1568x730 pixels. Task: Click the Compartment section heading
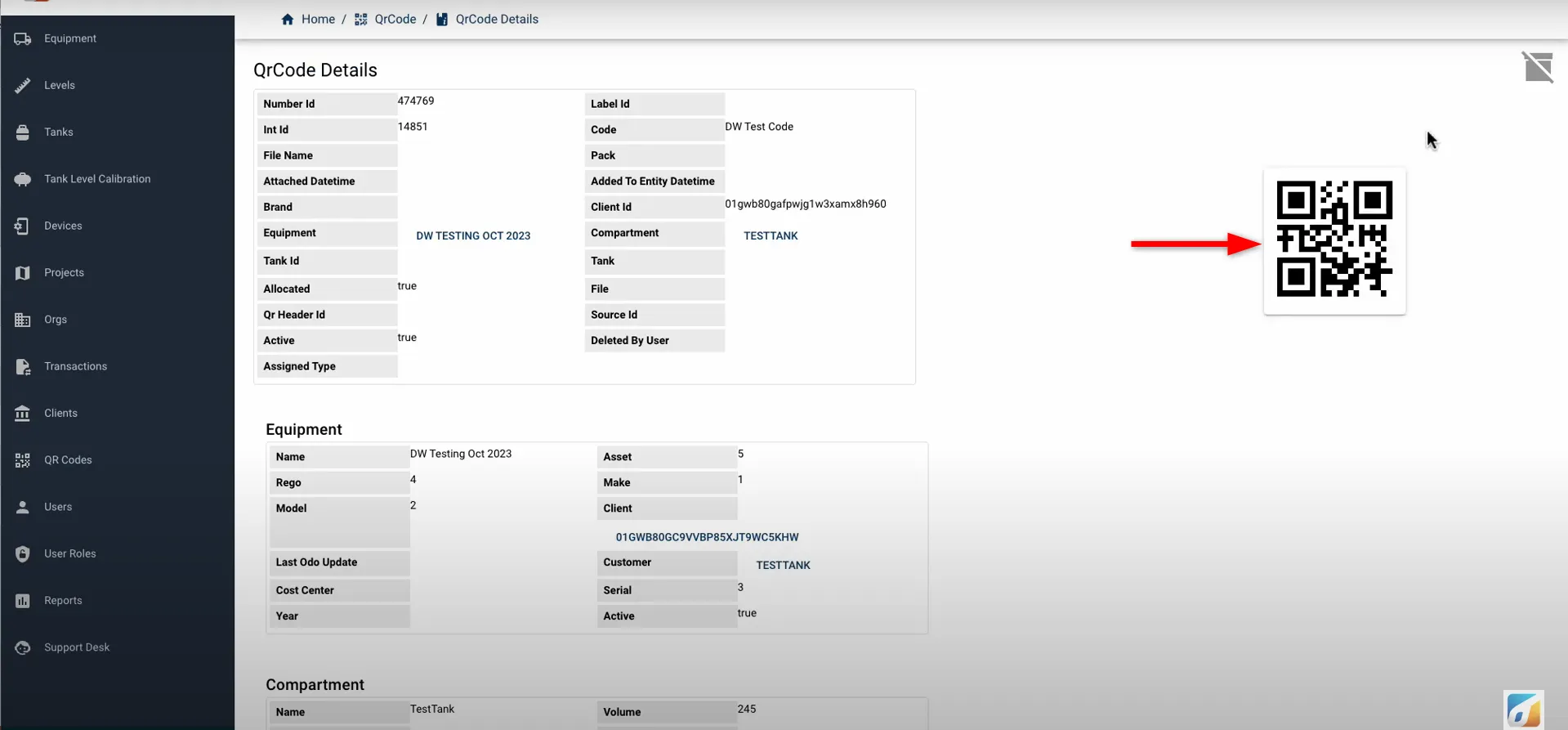(x=315, y=684)
